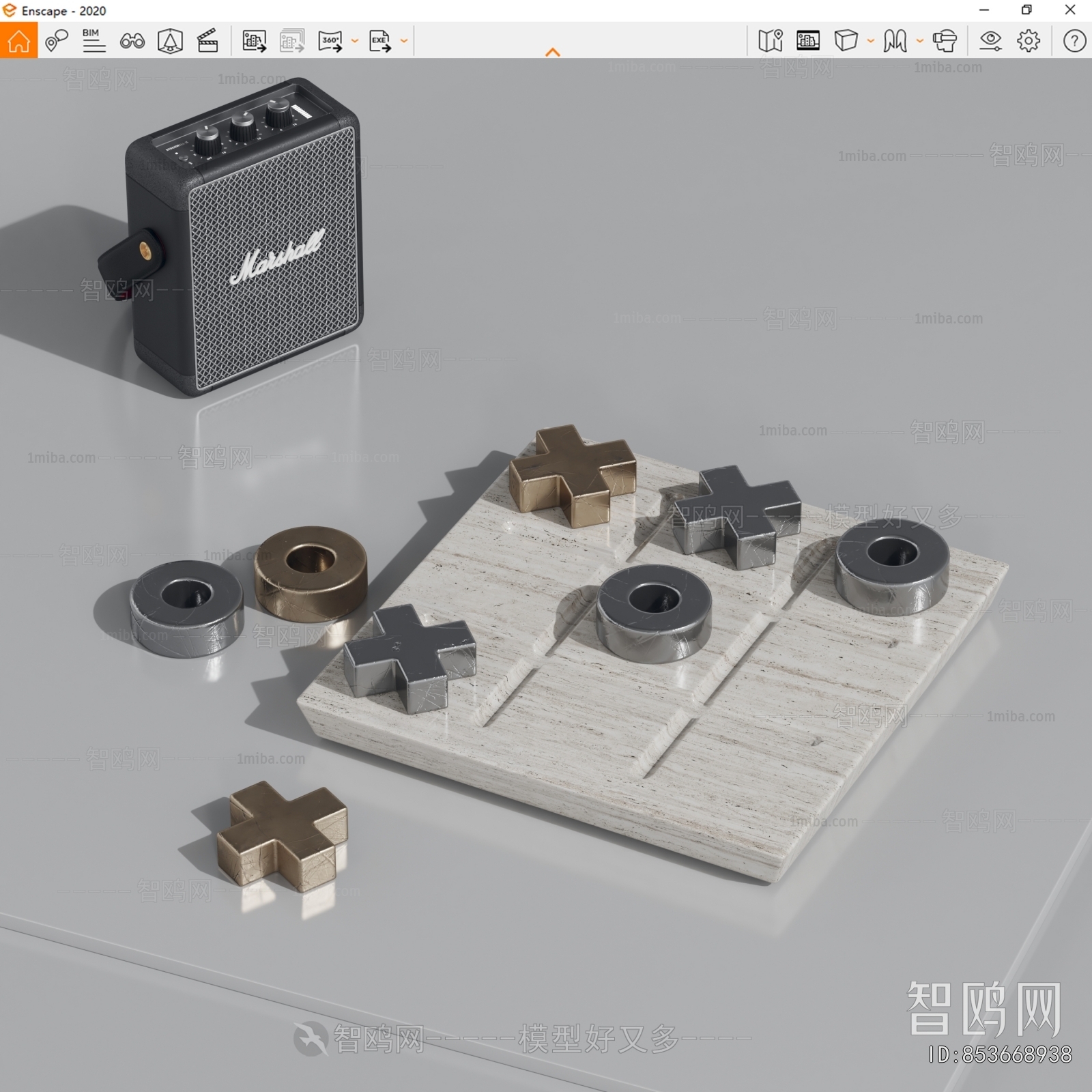Open Visual Settings eye icon
Viewport: 1092px width, 1092px height.
tap(990, 41)
